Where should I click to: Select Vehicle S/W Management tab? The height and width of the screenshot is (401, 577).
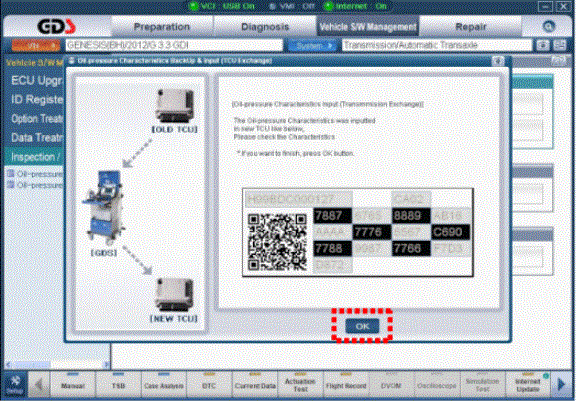click(368, 26)
